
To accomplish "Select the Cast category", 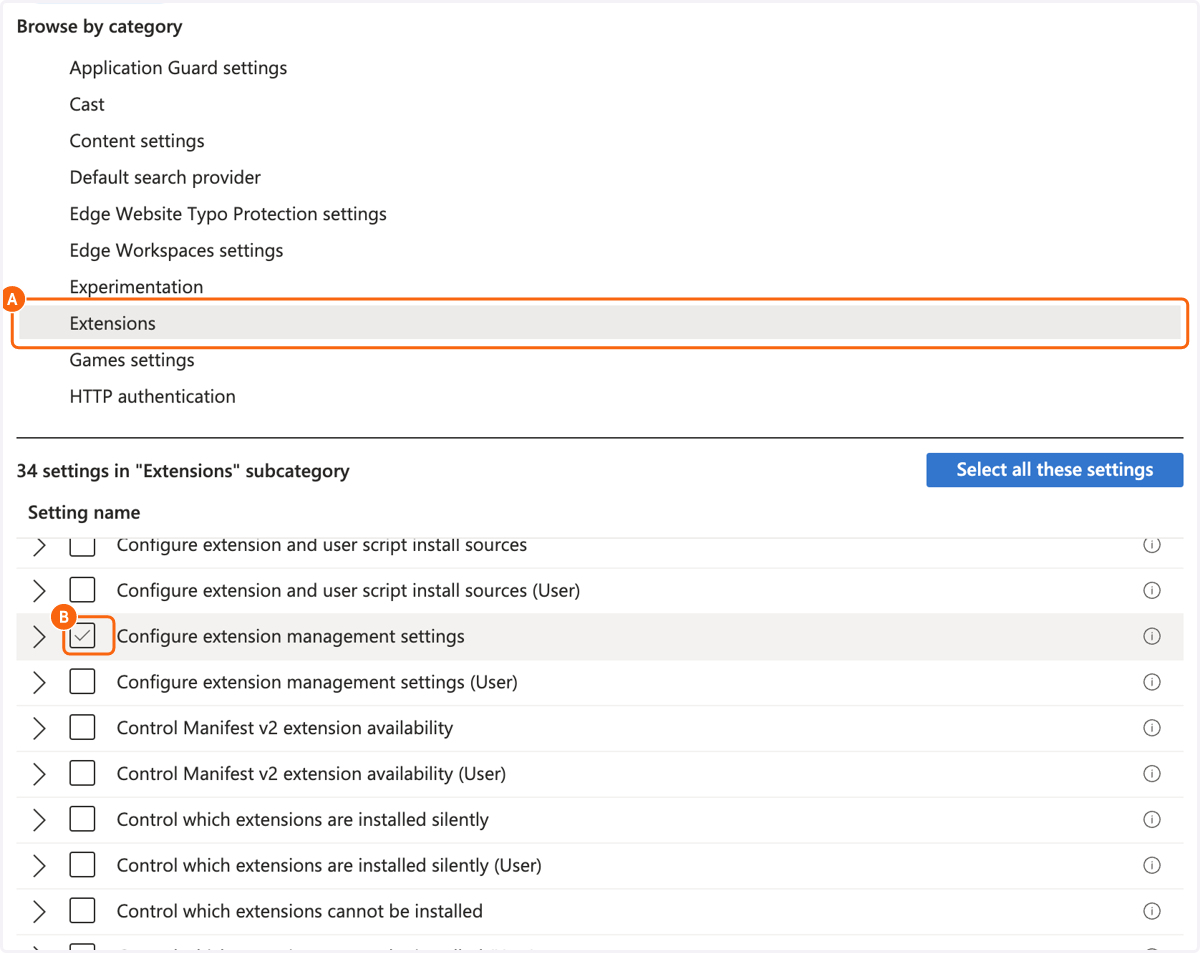I will pyautogui.click(x=87, y=105).
